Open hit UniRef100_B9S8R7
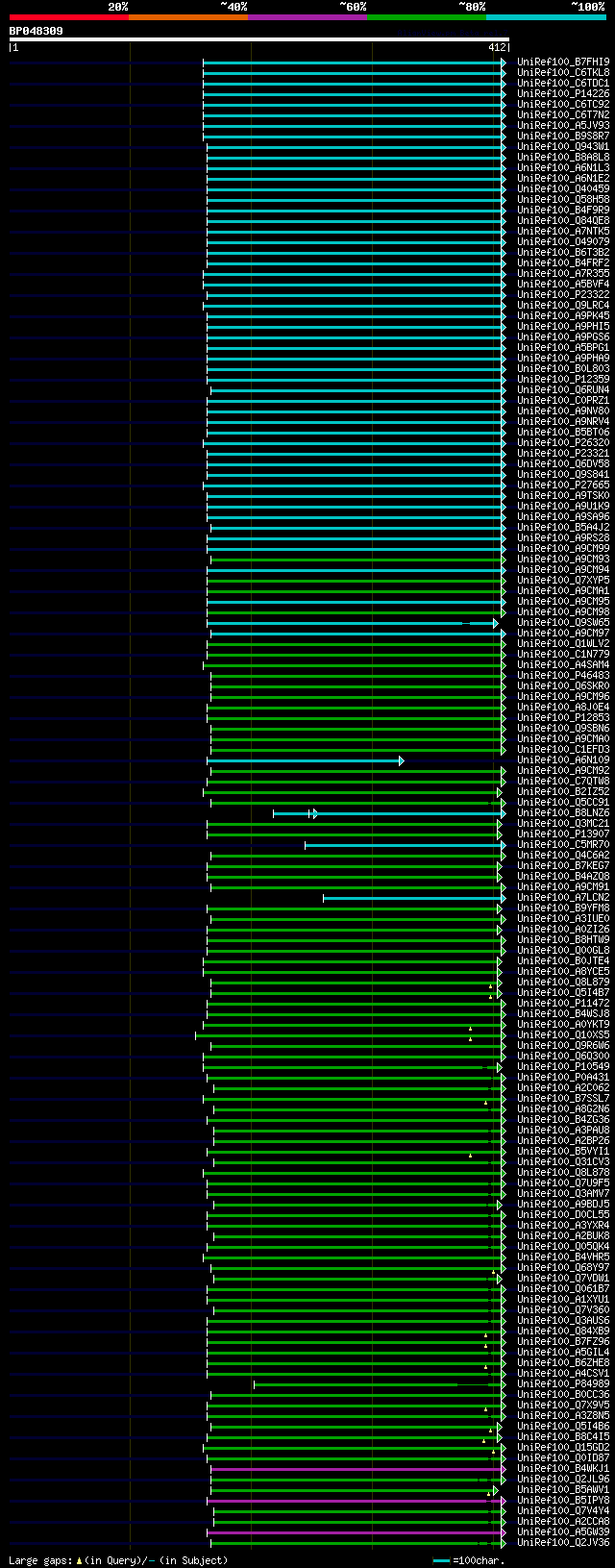 pos(563,136)
